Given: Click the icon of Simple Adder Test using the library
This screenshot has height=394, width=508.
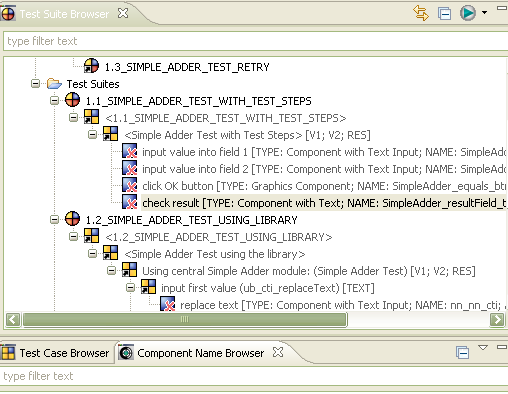Looking at the screenshot, I should coord(110,253).
